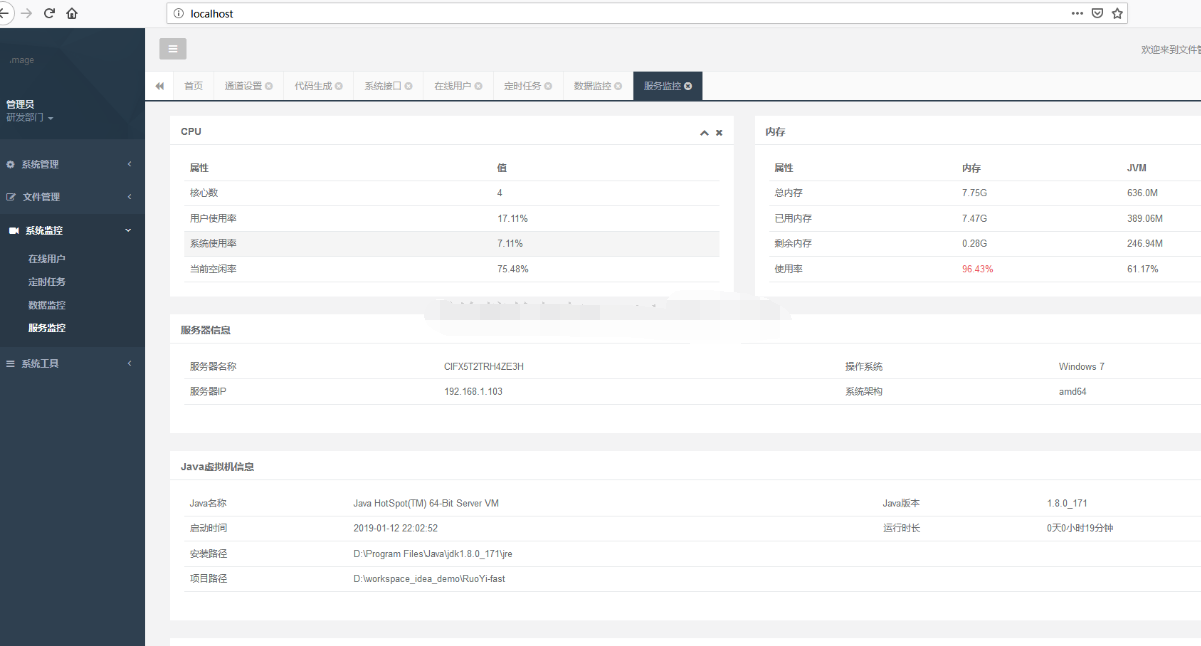Bookmark this page with the star icon
1201x646 pixels.
pos(1117,14)
